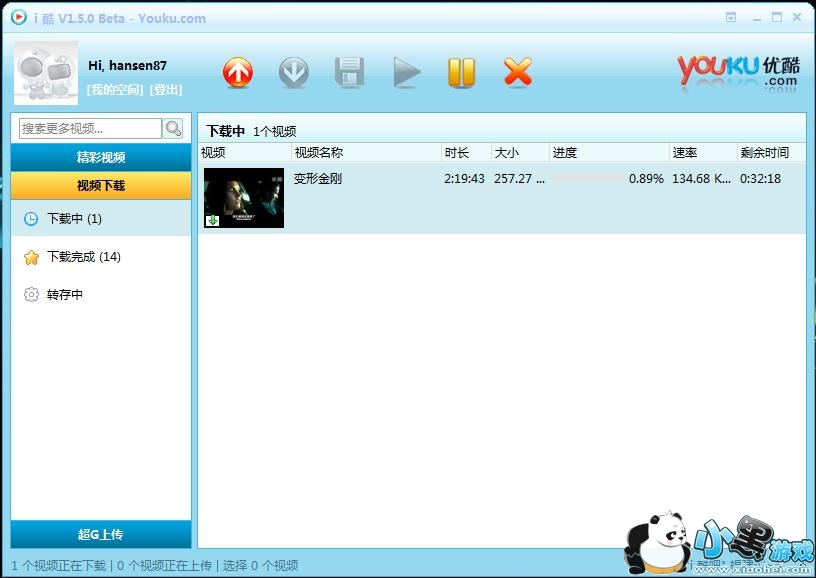Select 下载中 (1) in sidebar
This screenshot has width=816, height=578.
(x=101, y=219)
